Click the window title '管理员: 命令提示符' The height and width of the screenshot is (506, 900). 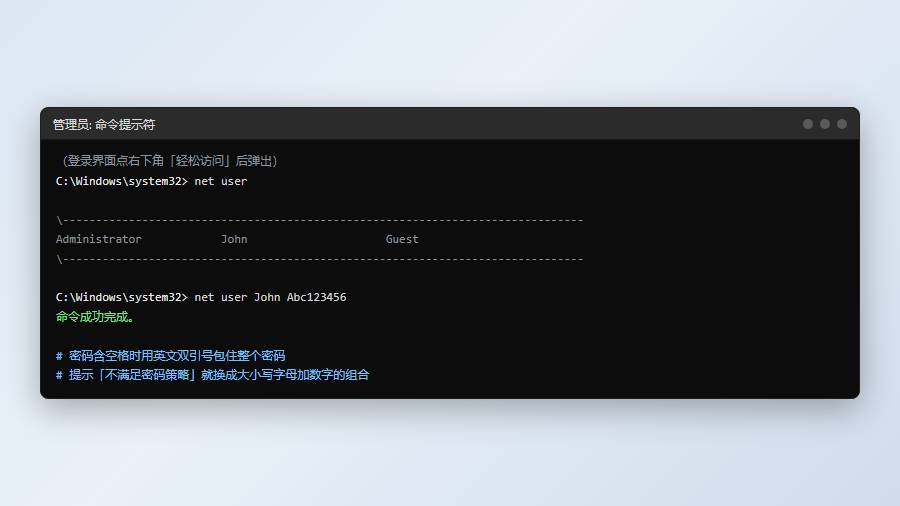(x=104, y=124)
